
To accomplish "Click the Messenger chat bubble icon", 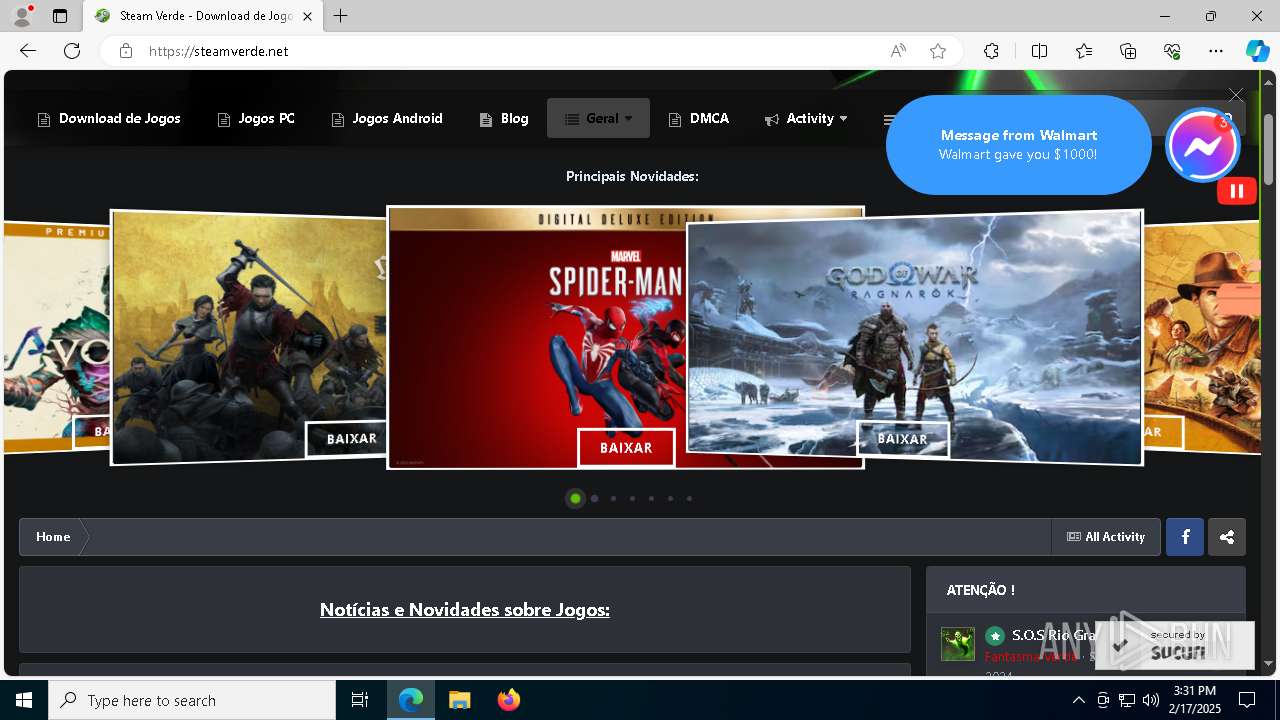I will 1203,145.
